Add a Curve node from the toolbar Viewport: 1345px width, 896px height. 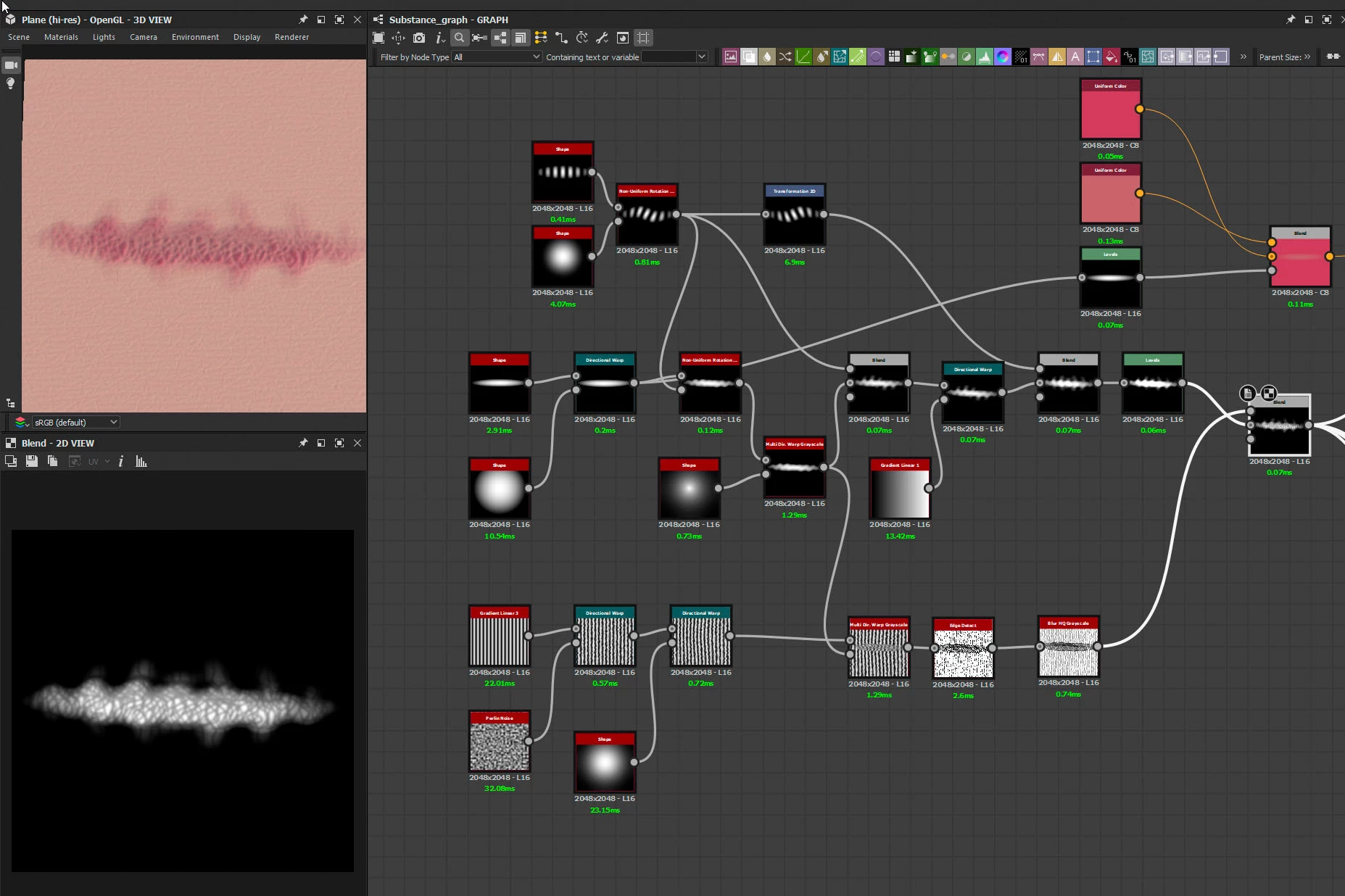coord(803,57)
